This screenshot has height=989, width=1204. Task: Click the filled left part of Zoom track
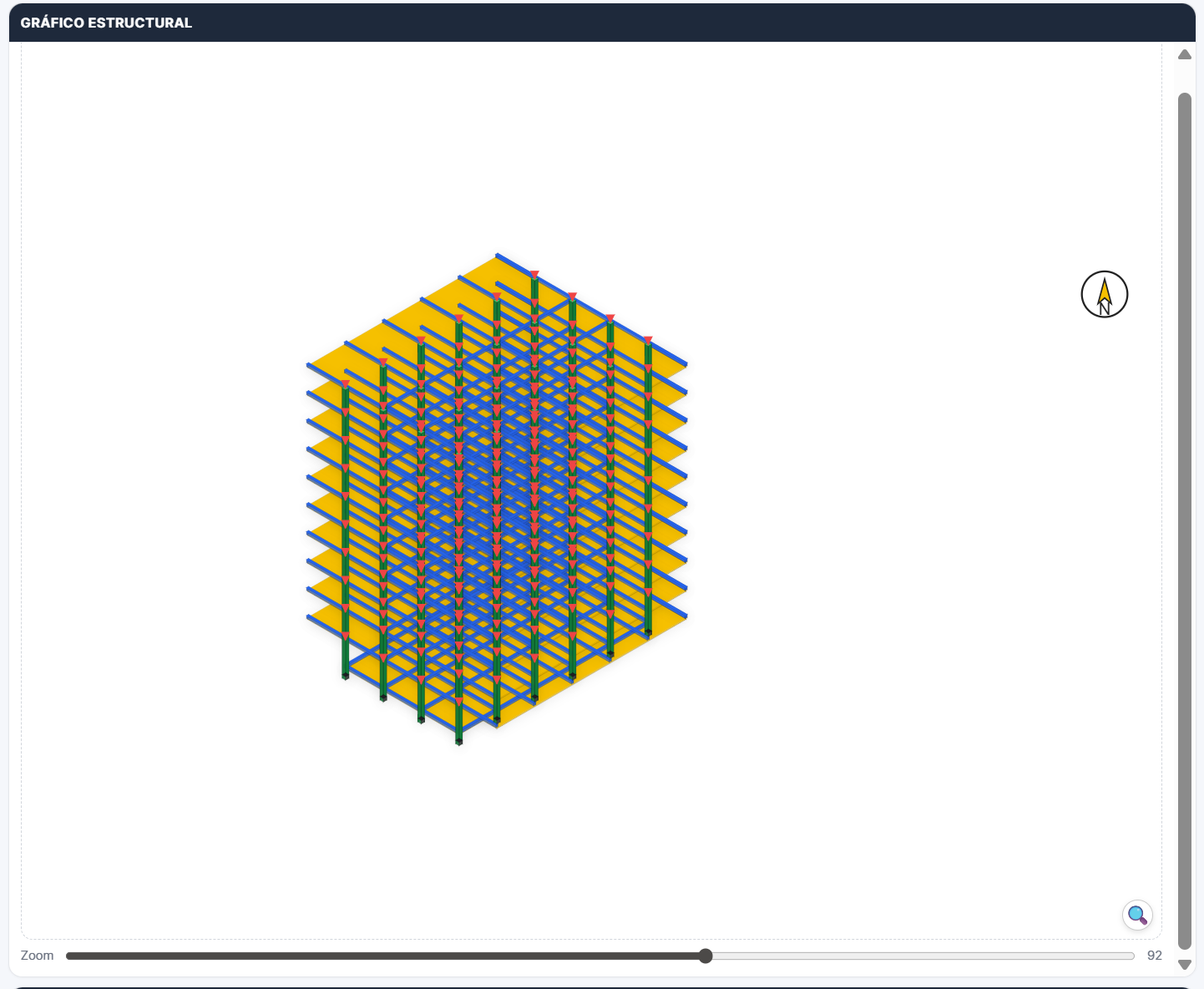376,956
